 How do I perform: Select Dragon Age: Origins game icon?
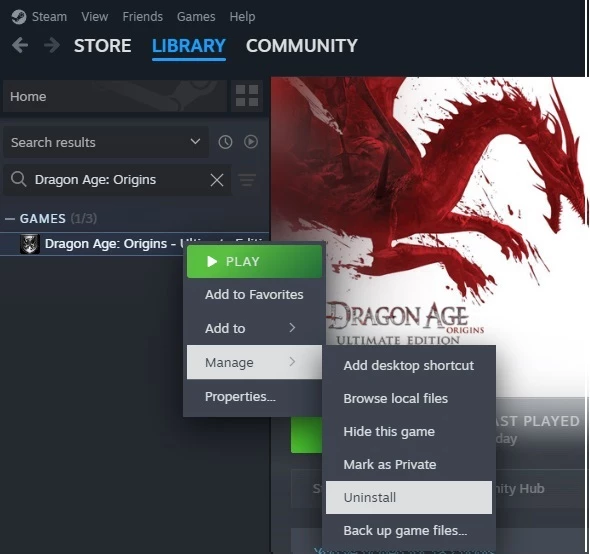pos(29,244)
